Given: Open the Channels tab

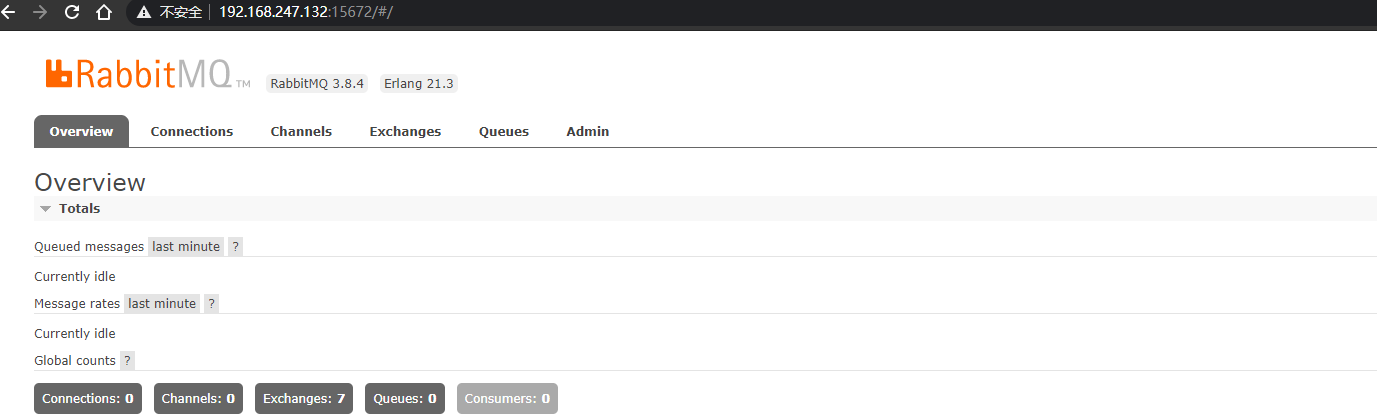Looking at the screenshot, I should tap(301, 132).
